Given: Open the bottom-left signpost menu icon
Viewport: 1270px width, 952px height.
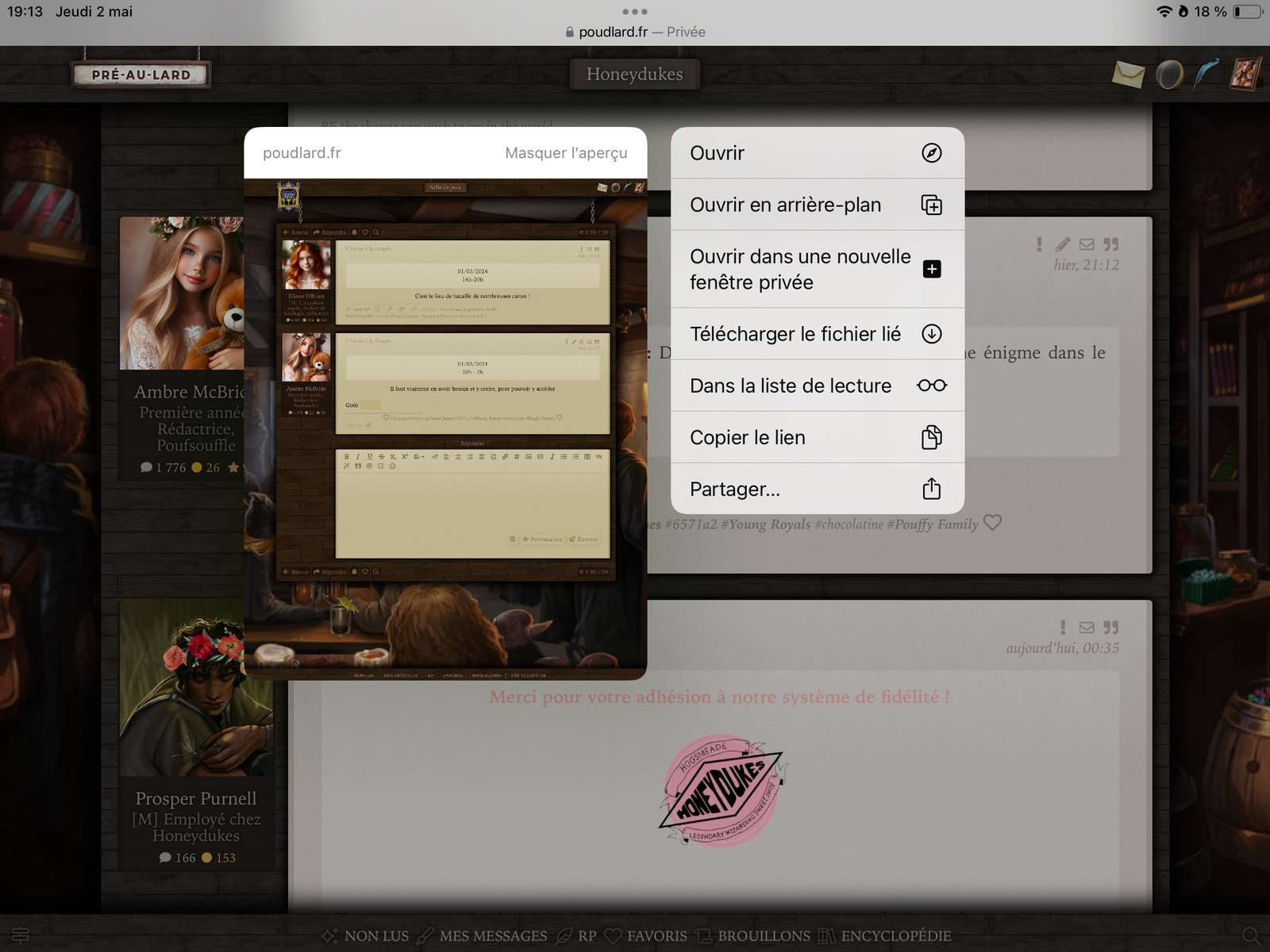Looking at the screenshot, I should pos(21,936).
